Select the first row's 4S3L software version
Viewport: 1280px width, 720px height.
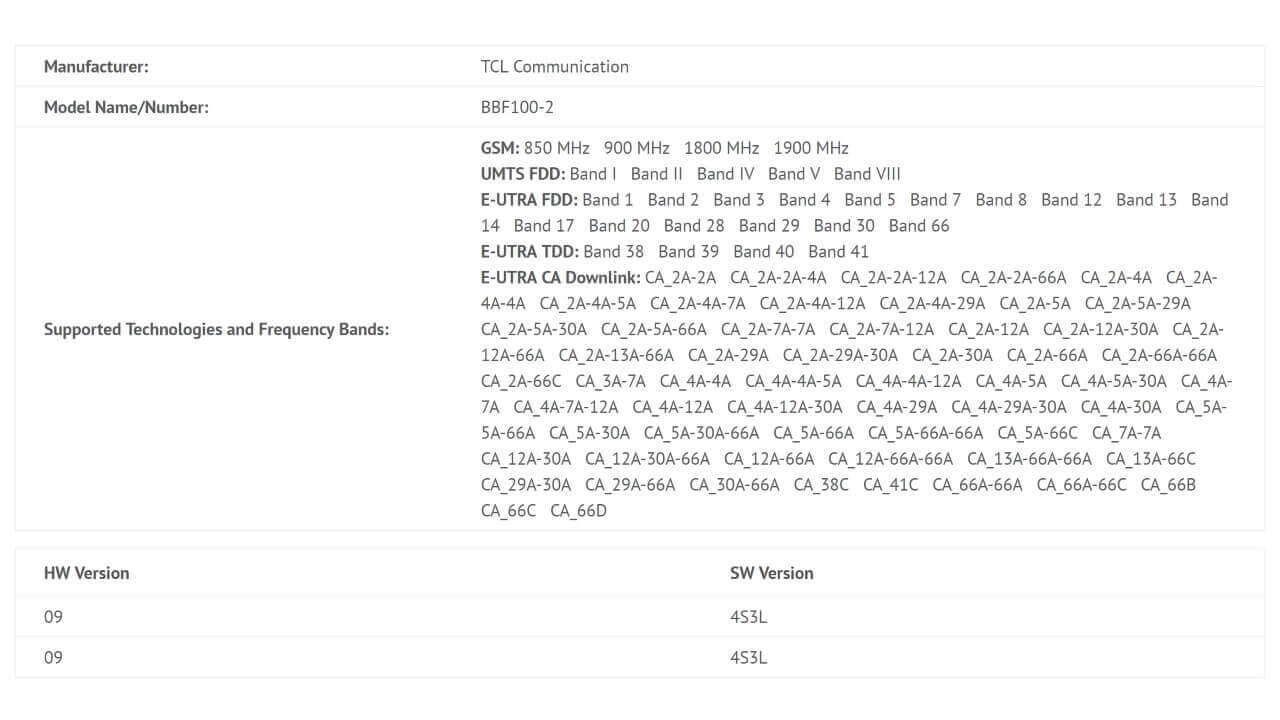pos(748,617)
